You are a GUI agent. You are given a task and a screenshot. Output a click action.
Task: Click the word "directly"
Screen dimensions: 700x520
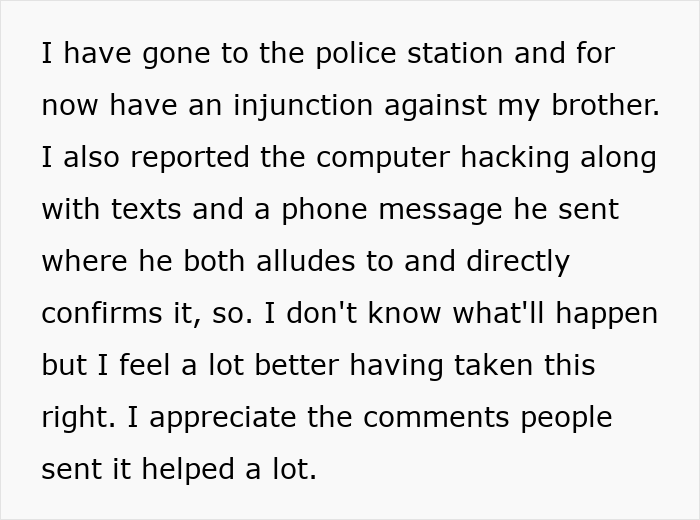click(x=518, y=261)
